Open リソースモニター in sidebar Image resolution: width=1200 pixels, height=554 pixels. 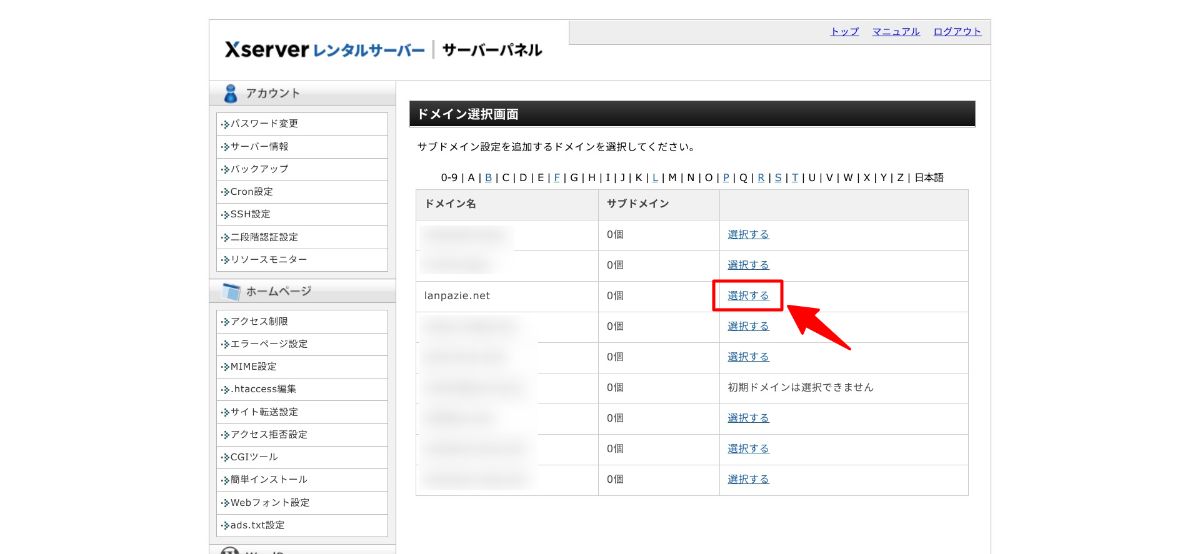tap(268, 260)
